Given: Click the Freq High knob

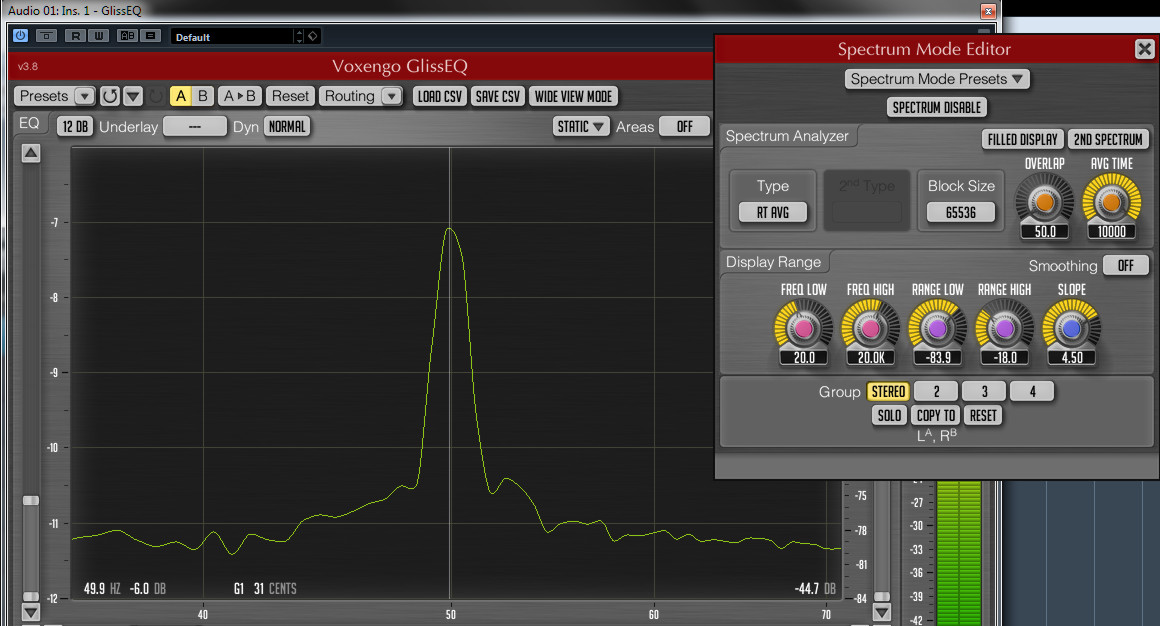Looking at the screenshot, I should pyautogui.click(x=871, y=327).
